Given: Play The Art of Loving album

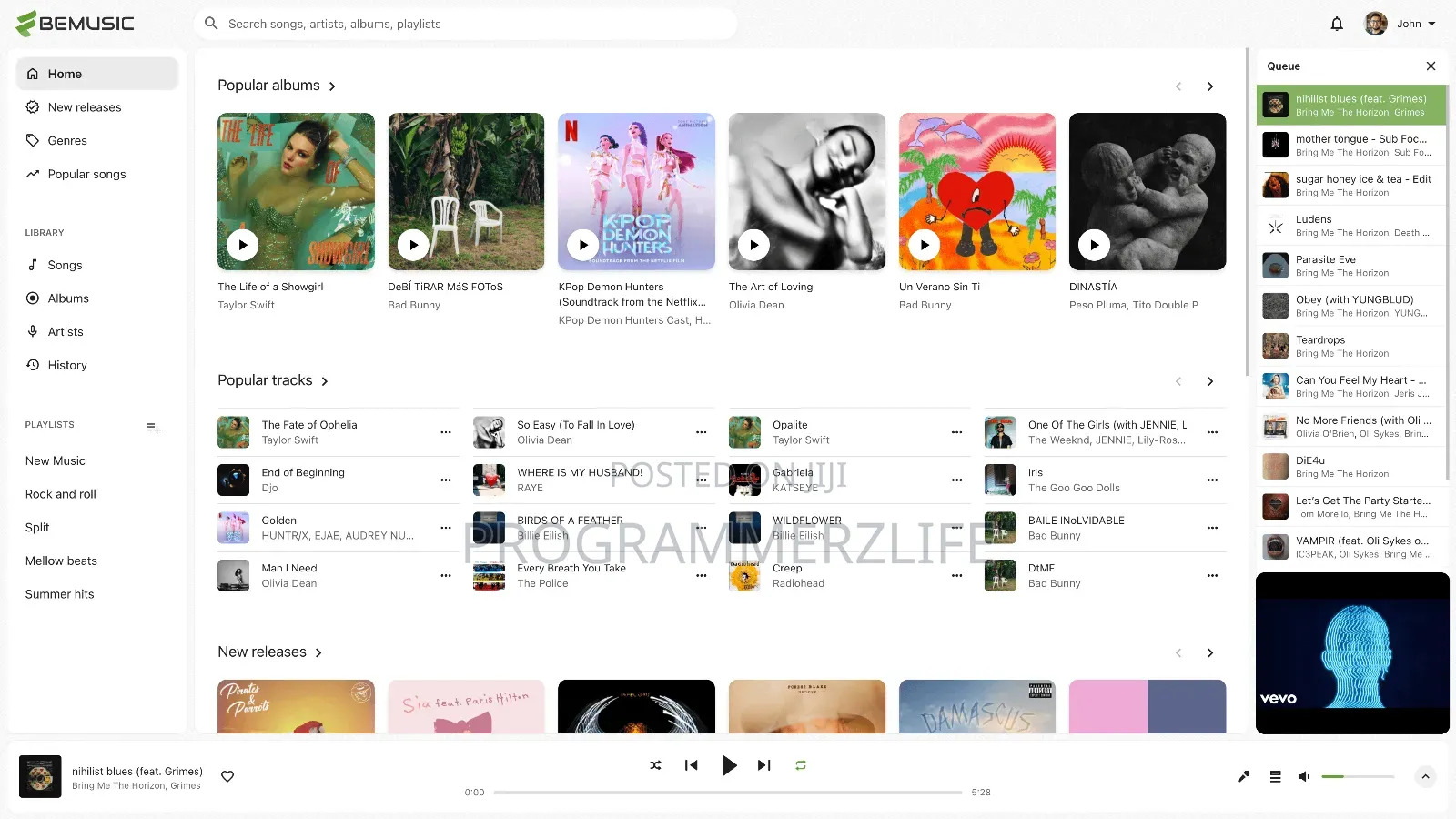Looking at the screenshot, I should click(x=753, y=245).
